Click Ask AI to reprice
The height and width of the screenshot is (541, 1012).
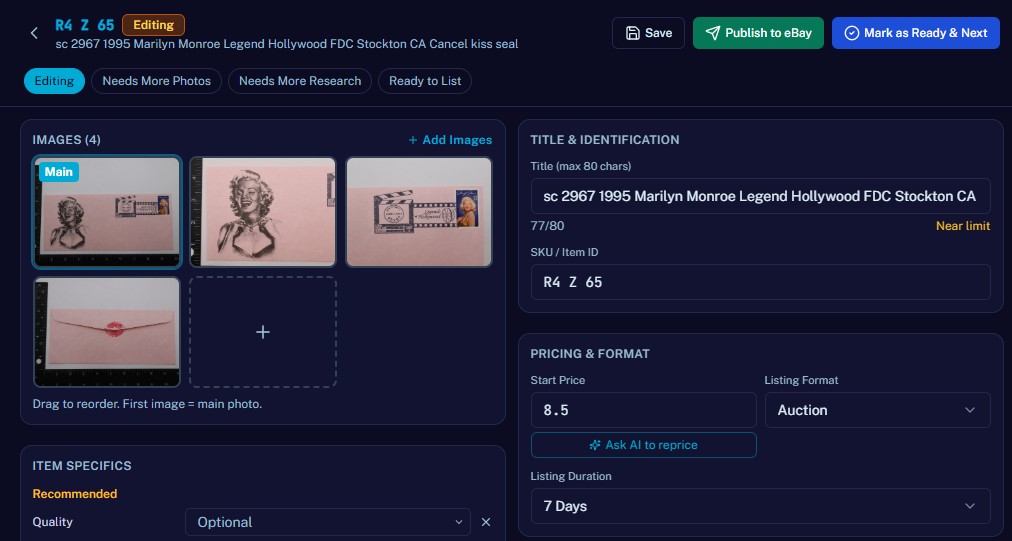(x=643, y=445)
